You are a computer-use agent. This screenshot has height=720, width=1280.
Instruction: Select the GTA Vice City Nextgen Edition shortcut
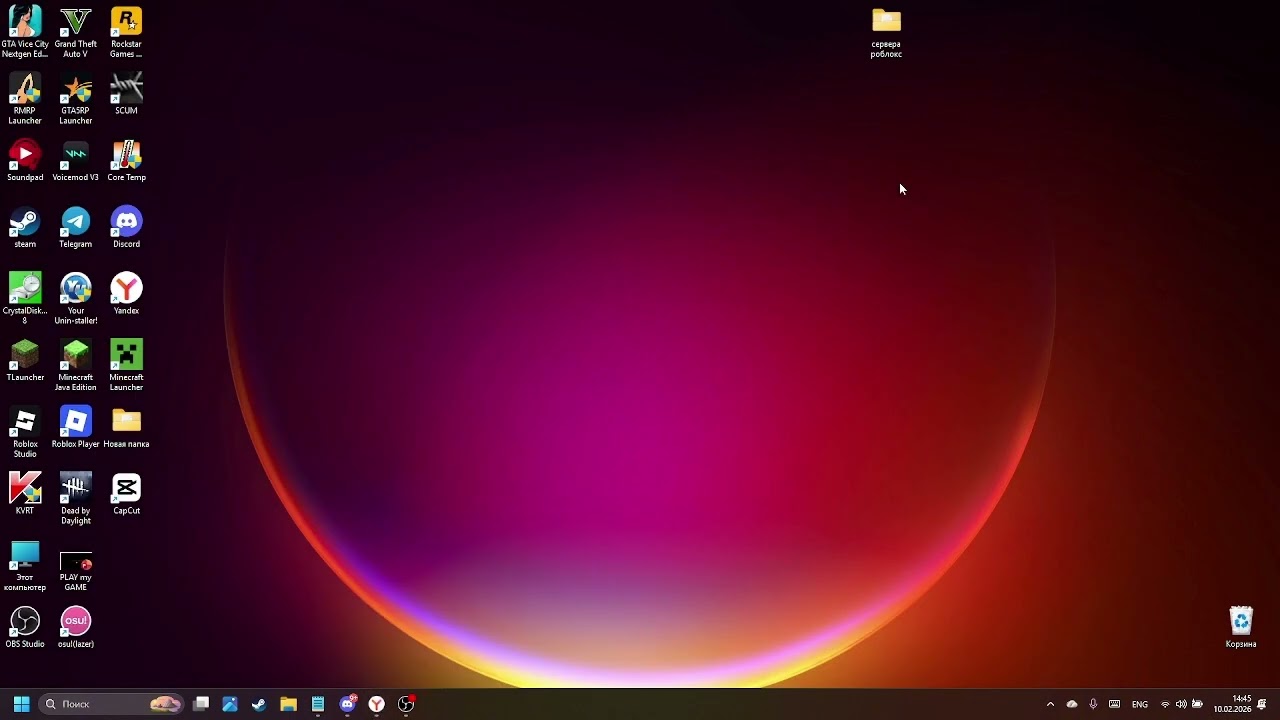click(x=25, y=32)
